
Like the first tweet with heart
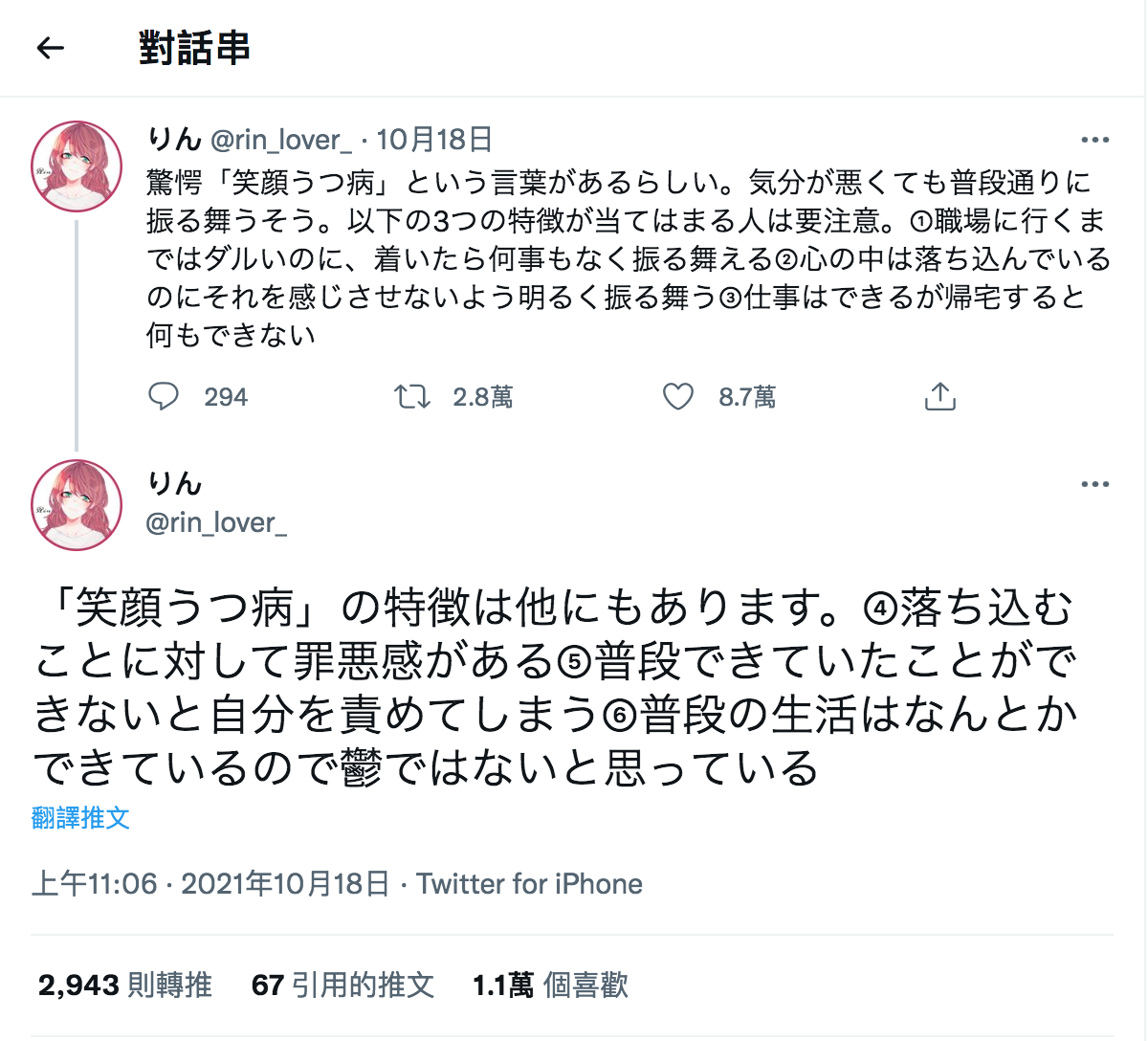click(678, 396)
